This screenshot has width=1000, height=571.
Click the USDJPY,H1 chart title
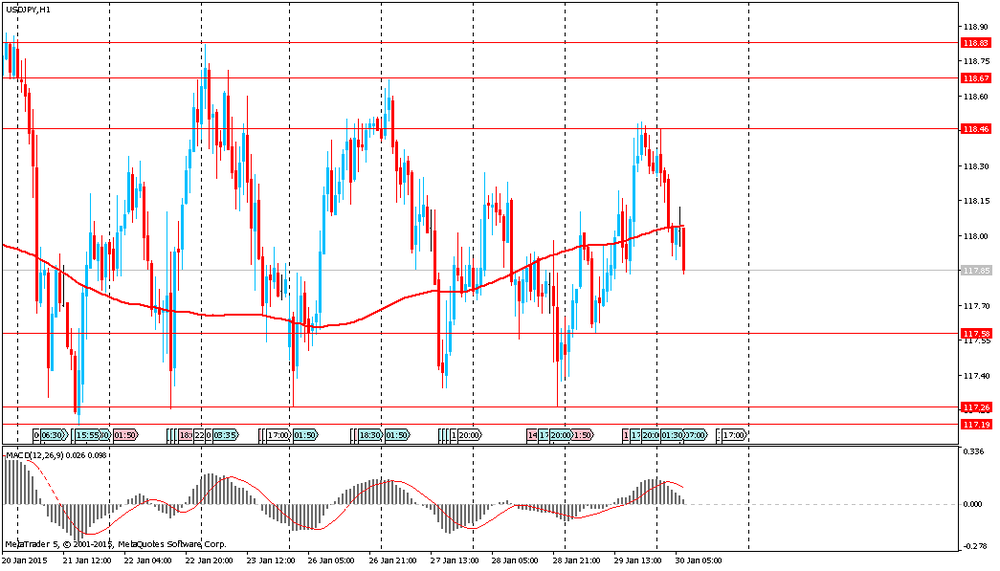[x=30, y=9]
